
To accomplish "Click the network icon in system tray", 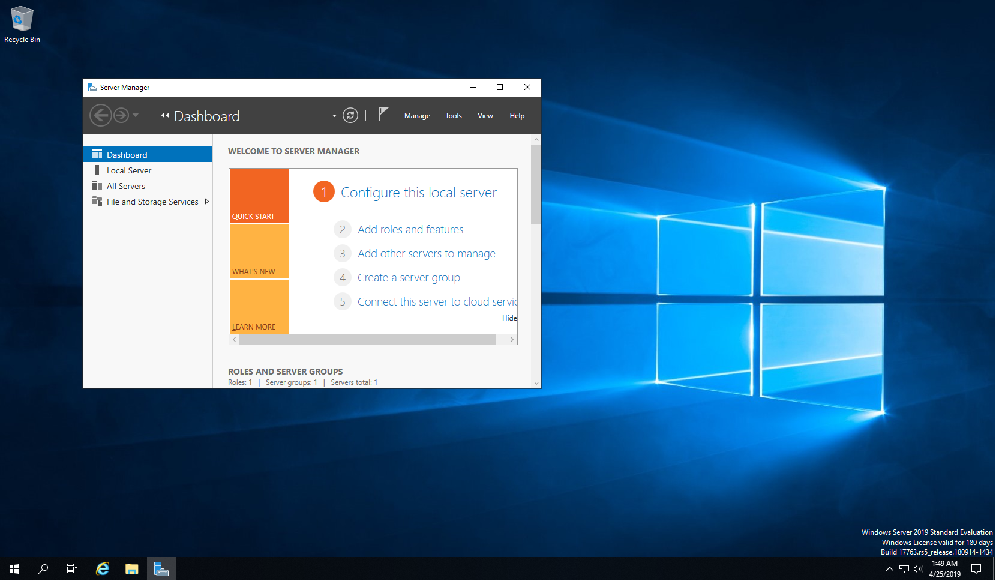I will click(904, 569).
